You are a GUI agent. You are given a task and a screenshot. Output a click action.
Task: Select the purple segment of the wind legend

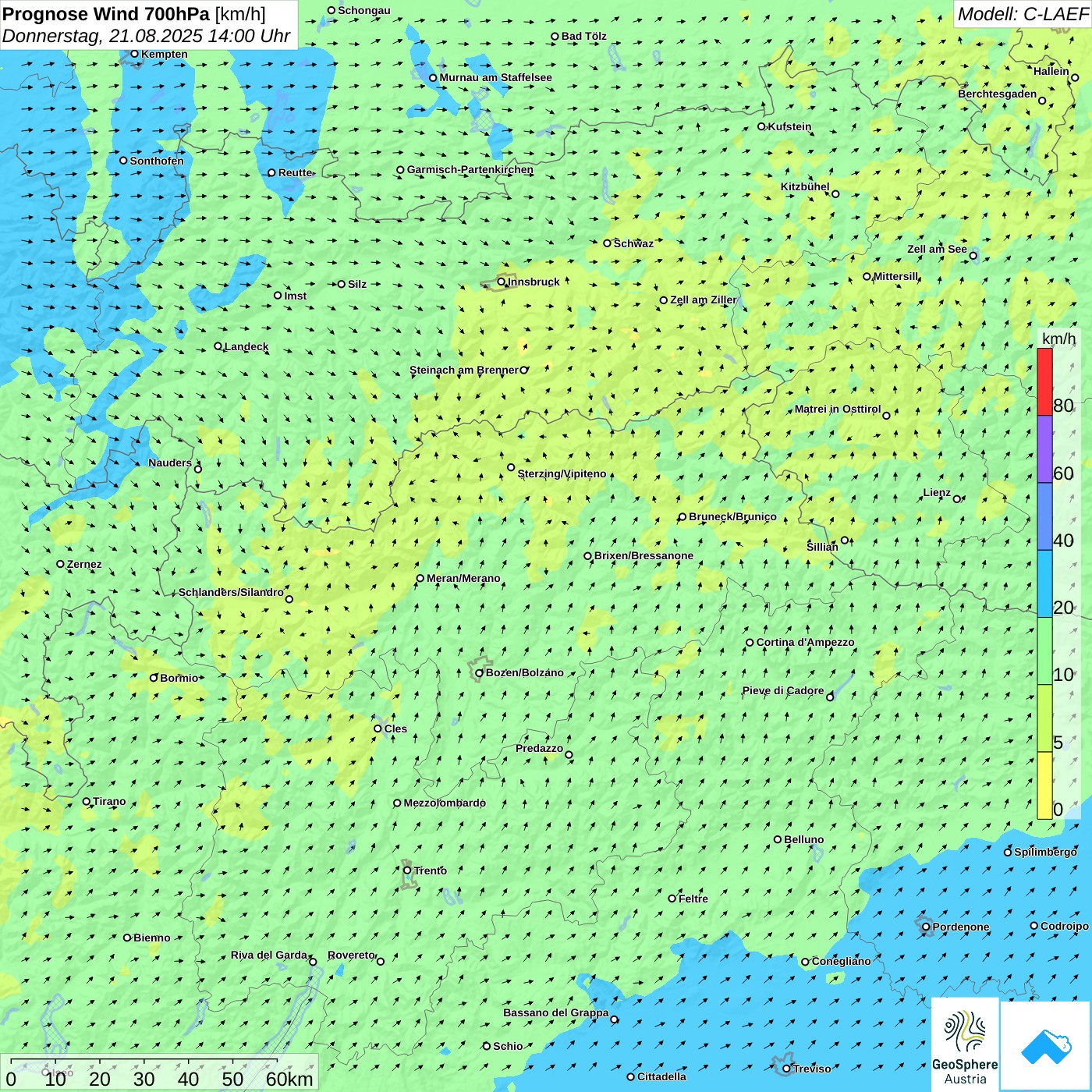tap(1044, 449)
